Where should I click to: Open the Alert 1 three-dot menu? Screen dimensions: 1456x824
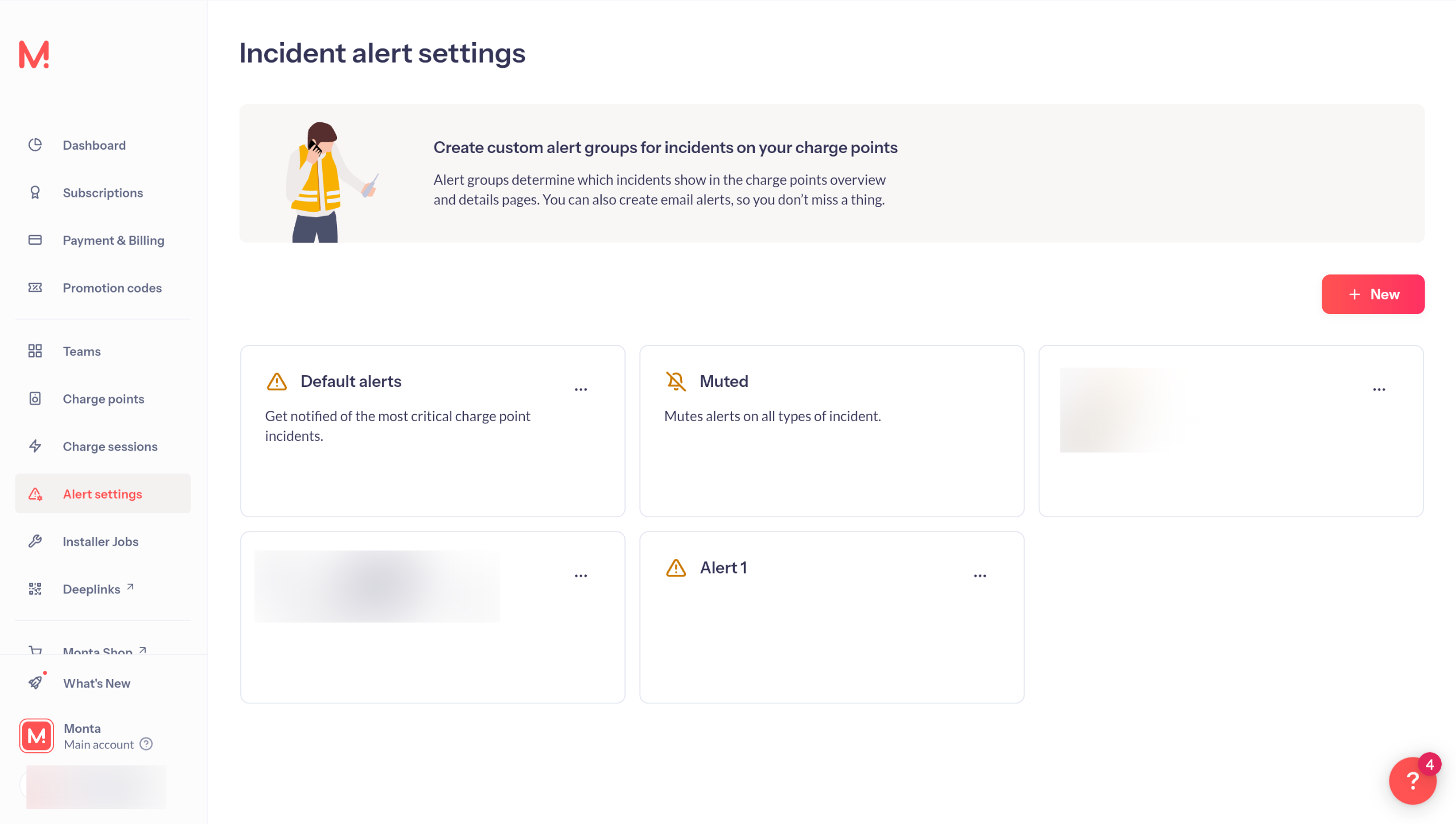click(980, 576)
